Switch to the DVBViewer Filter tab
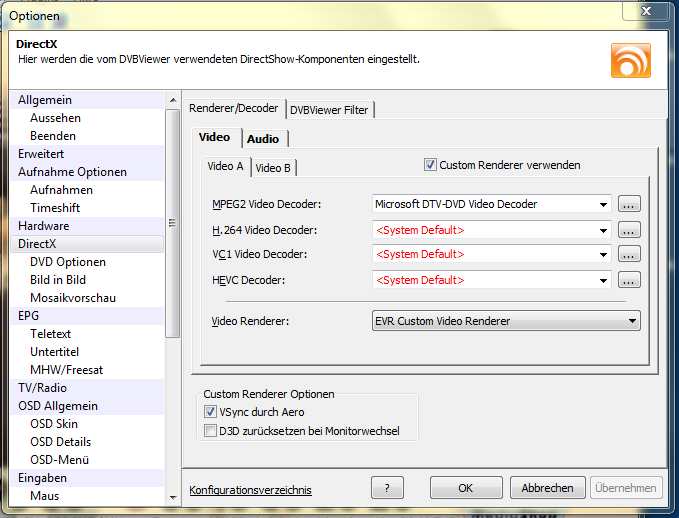679x518 pixels. pos(329,109)
